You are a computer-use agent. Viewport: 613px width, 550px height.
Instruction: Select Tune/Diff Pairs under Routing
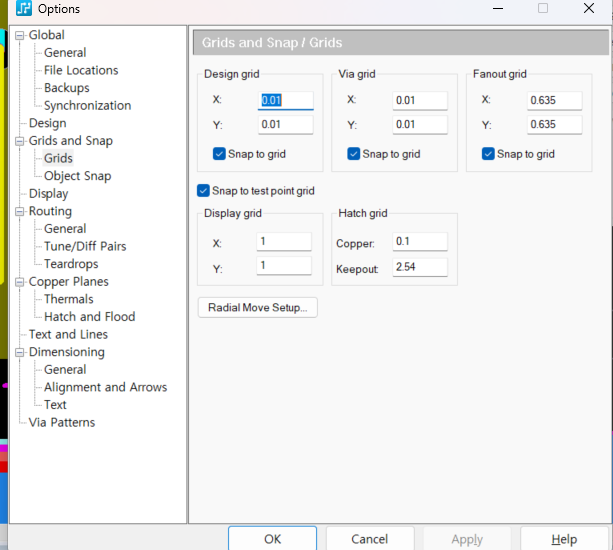(x=85, y=246)
